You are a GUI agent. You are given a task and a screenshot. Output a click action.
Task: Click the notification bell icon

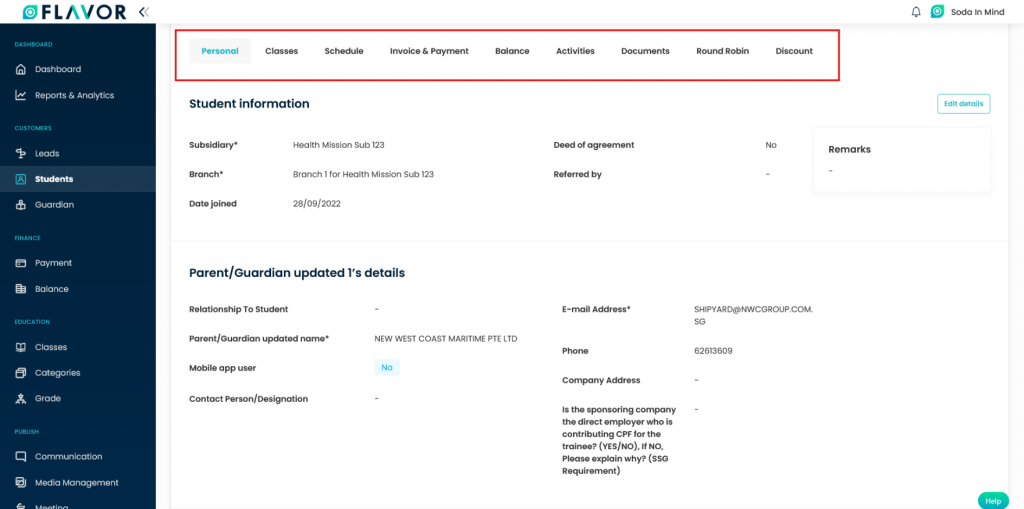915,12
